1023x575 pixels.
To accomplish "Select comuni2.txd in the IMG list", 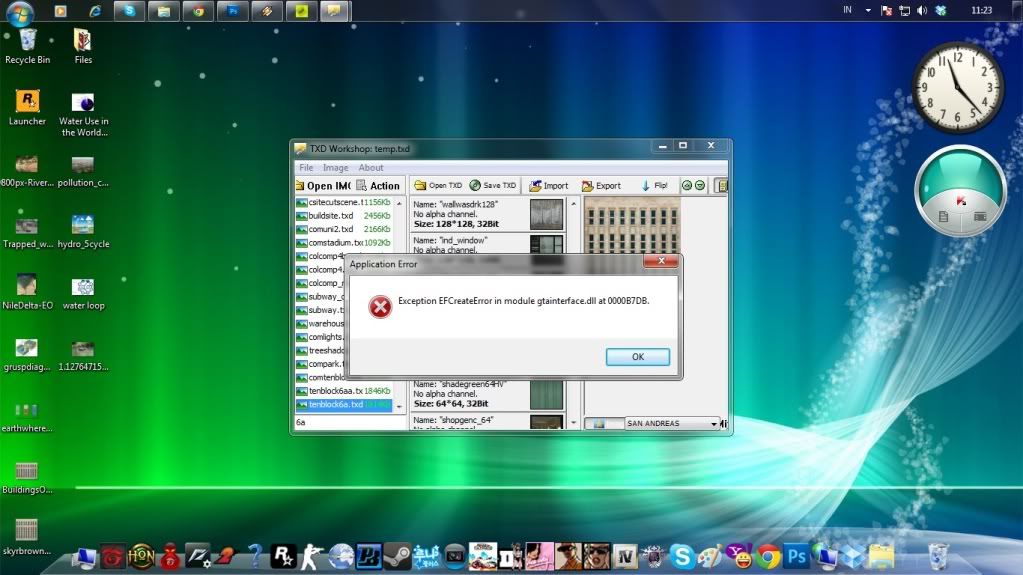I will pos(344,229).
